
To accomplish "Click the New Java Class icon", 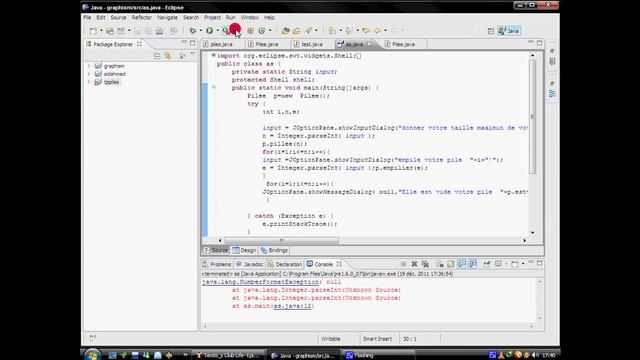I will coord(262,31).
